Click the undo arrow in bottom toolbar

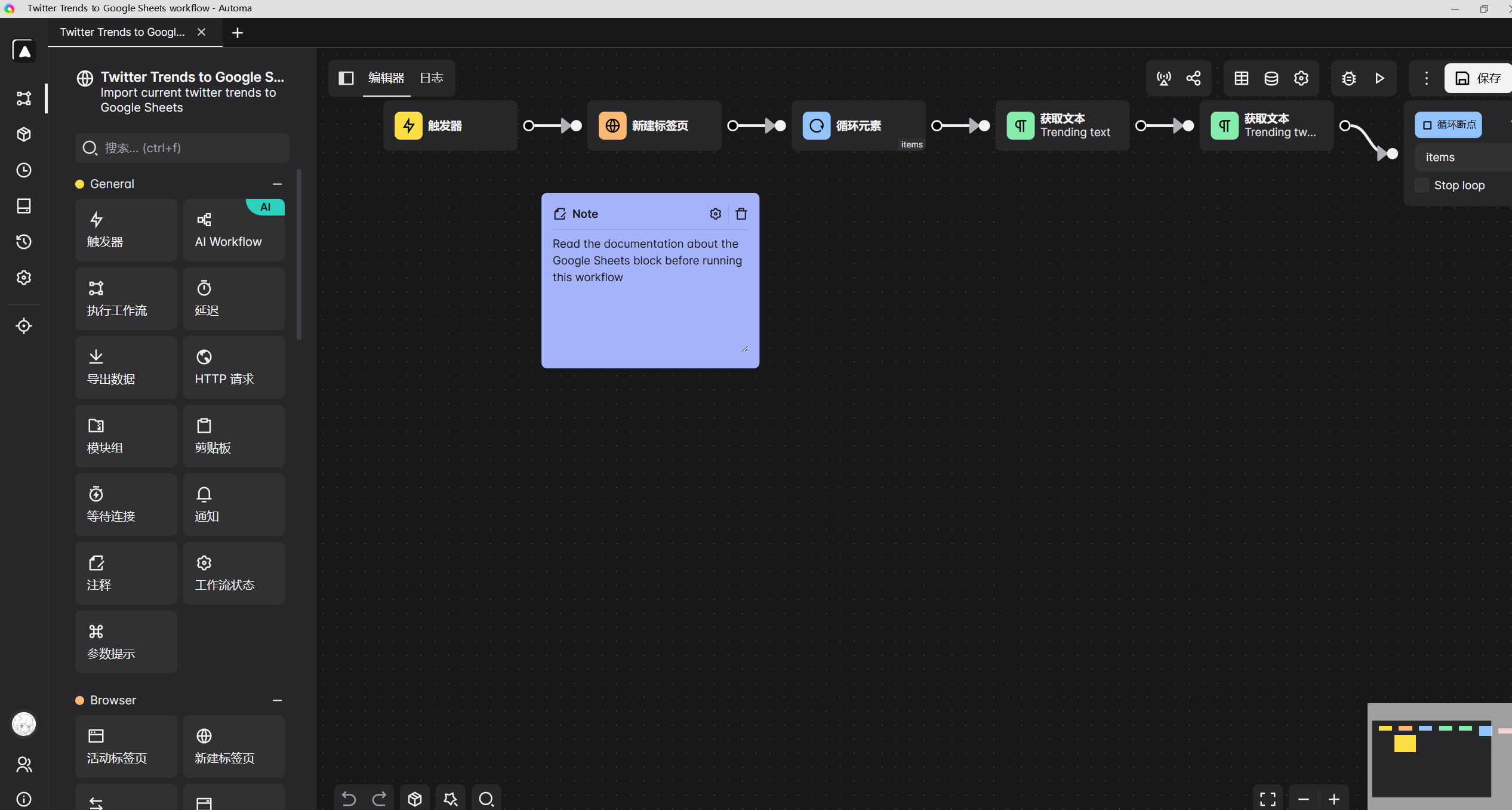pyautogui.click(x=349, y=798)
